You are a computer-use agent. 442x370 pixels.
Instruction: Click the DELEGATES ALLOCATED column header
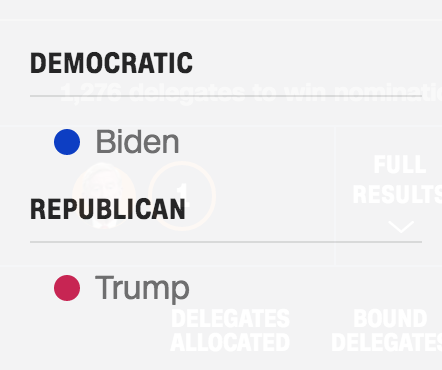pos(230,331)
